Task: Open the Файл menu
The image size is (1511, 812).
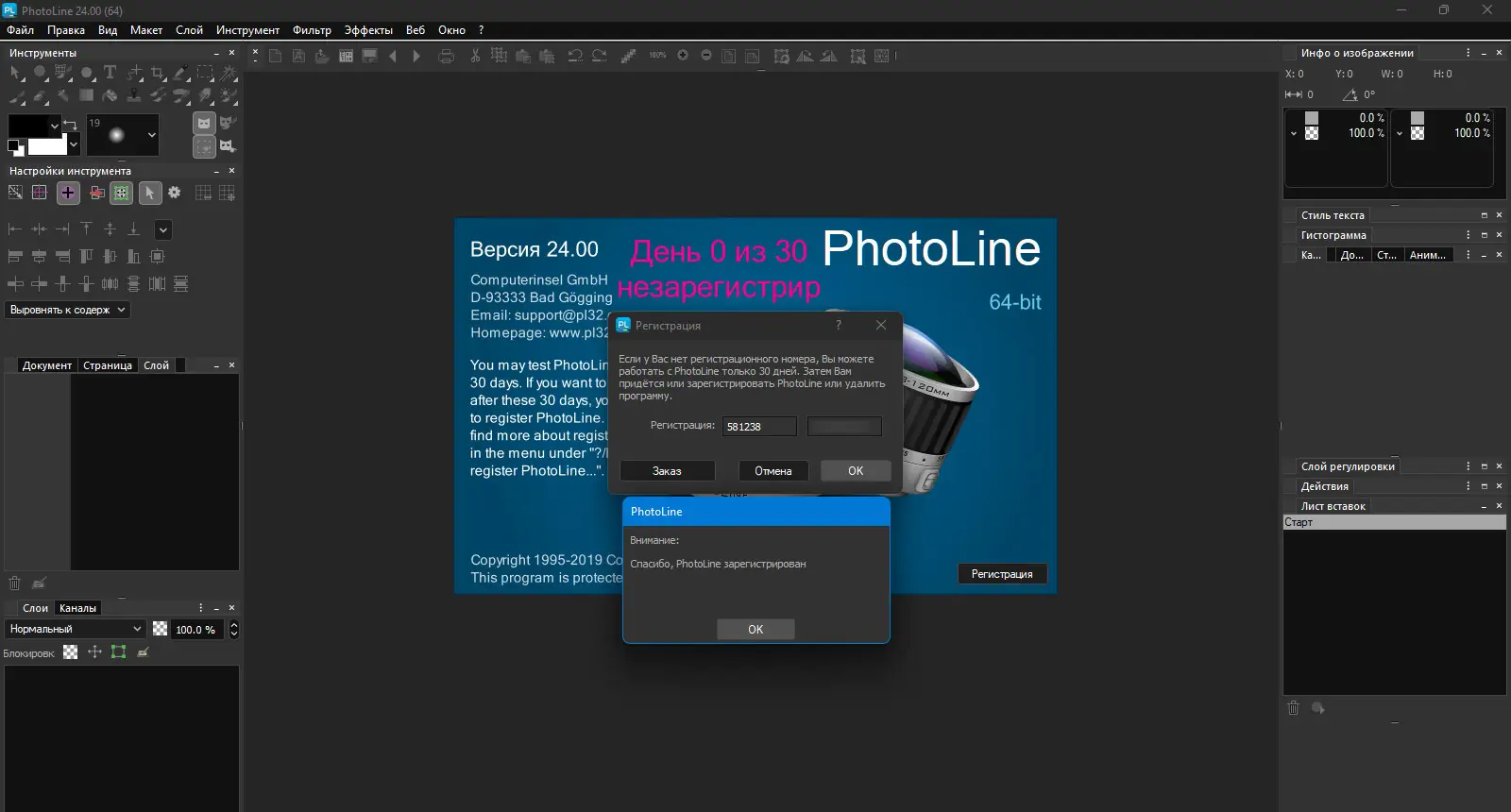Action: pos(20,30)
